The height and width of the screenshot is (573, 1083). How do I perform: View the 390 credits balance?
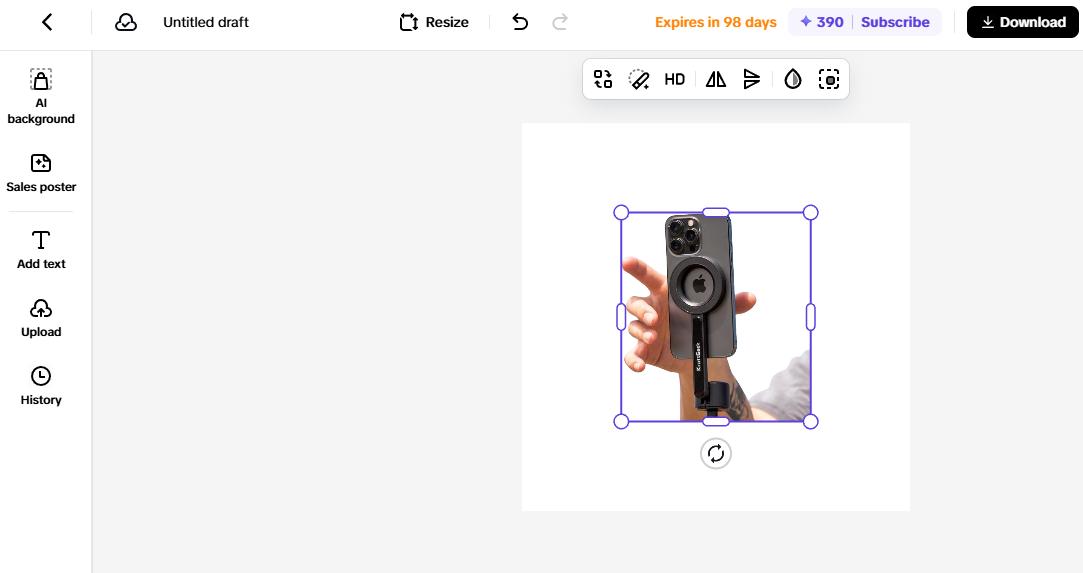point(822,22)
